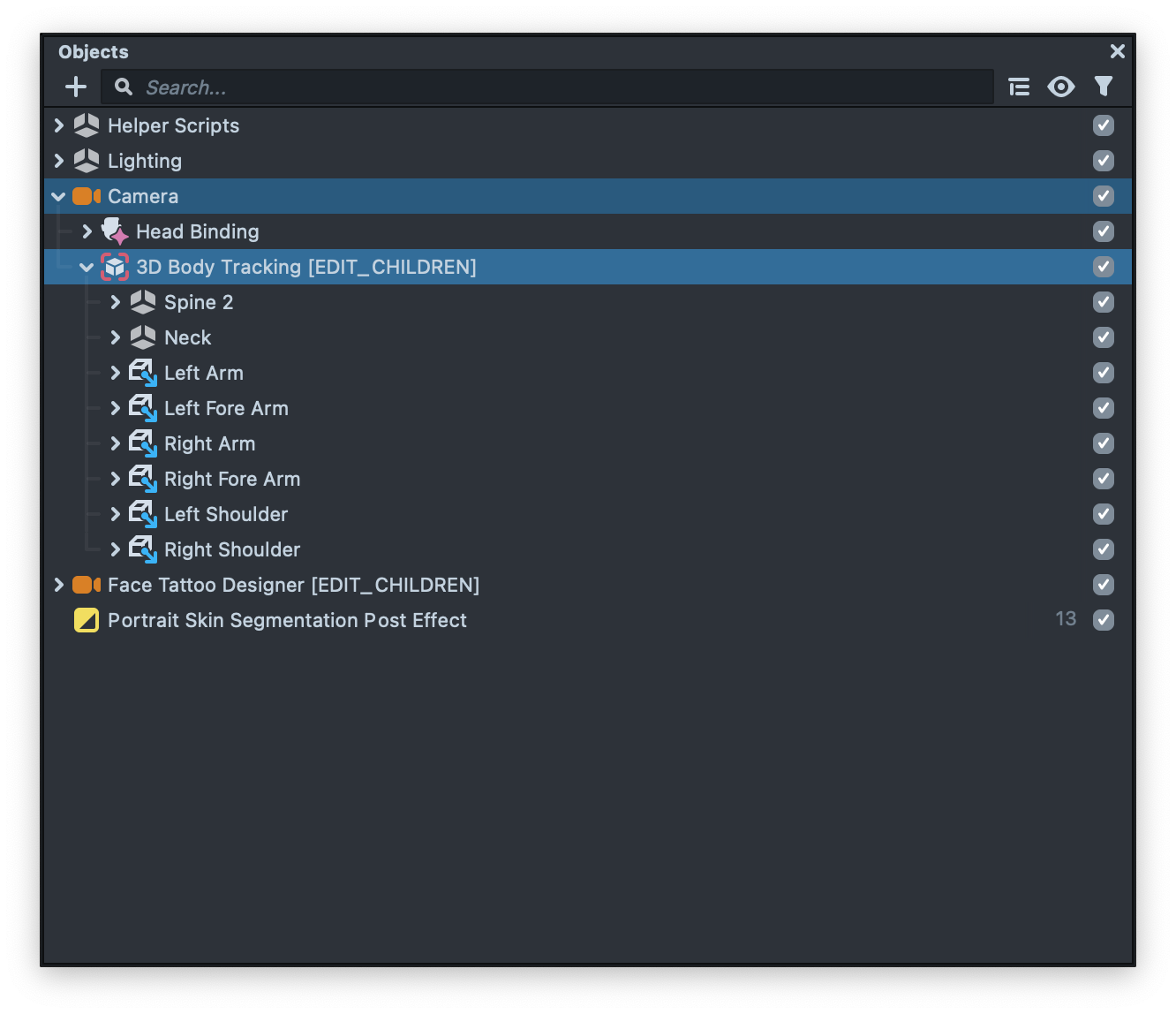Image resolution: width=1176 pixels, height=1014 pixels.
Task: Toggle the hierarchy list view icon
Action: click(x=1019, y=87)
